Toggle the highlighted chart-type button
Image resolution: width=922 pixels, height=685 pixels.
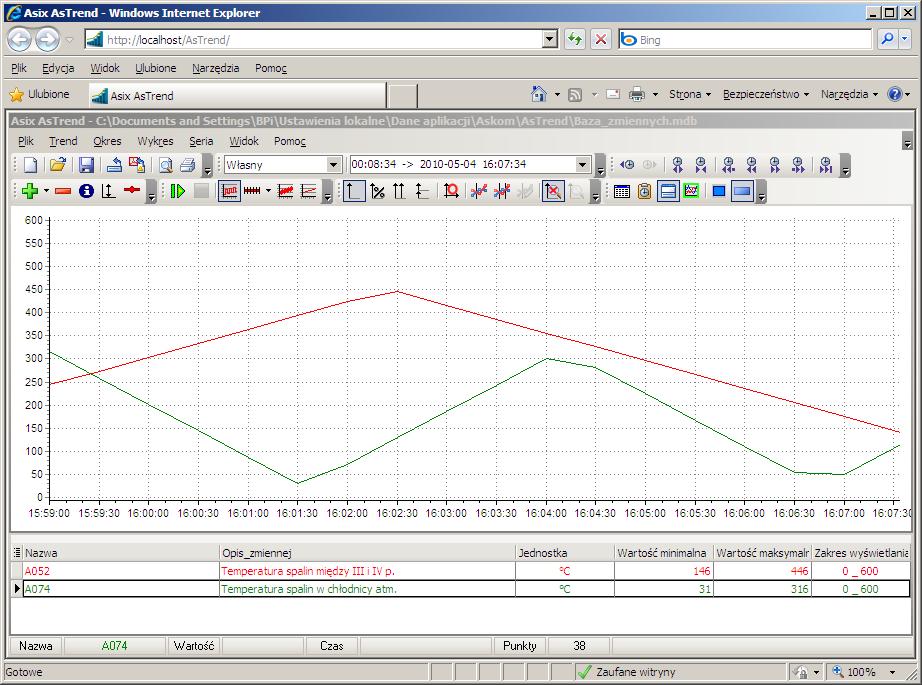229,191
